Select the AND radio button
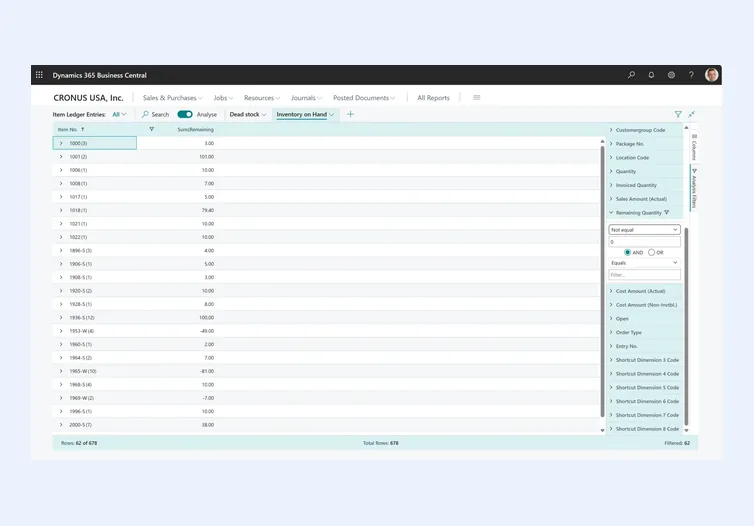The width and height of the screenshot is (754, 526). coord(628,252)
